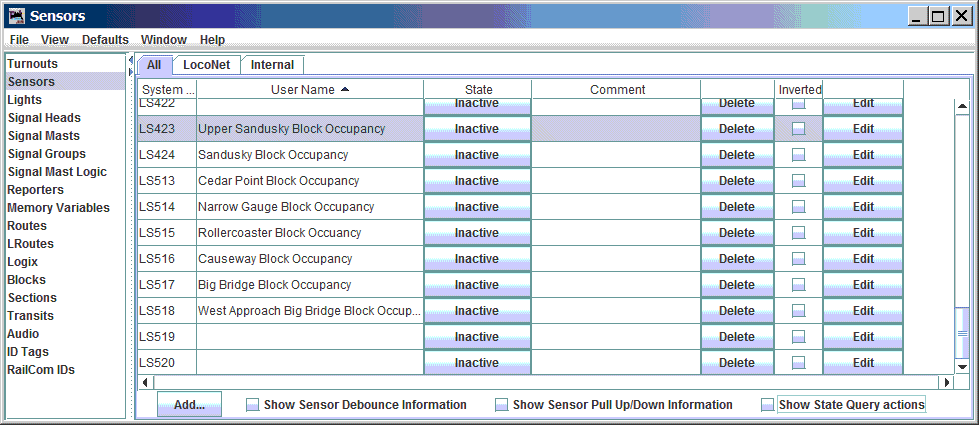Toggle Inverted checkbox for LS518
The image size is (979, 425).
tap(799, 311)
